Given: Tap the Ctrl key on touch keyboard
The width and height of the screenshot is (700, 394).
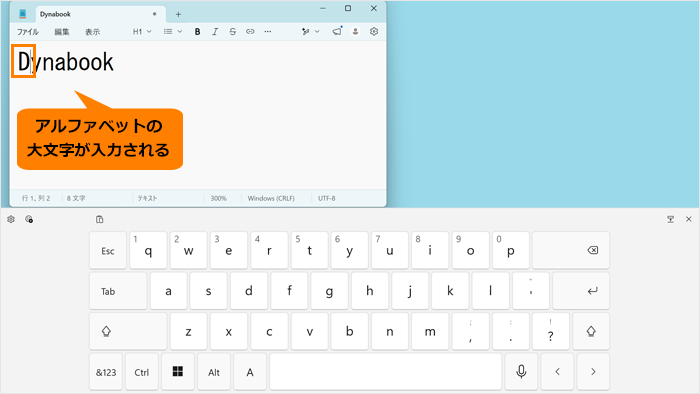Looking at the screenshot, I should pos(142,372).
